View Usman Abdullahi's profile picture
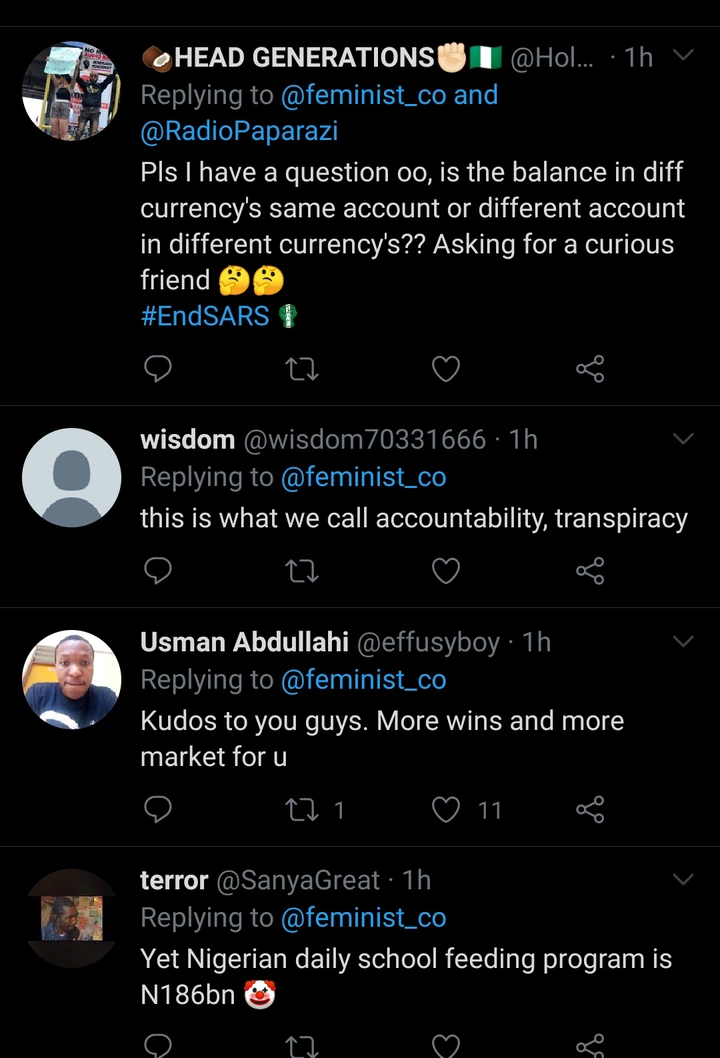 71,679
